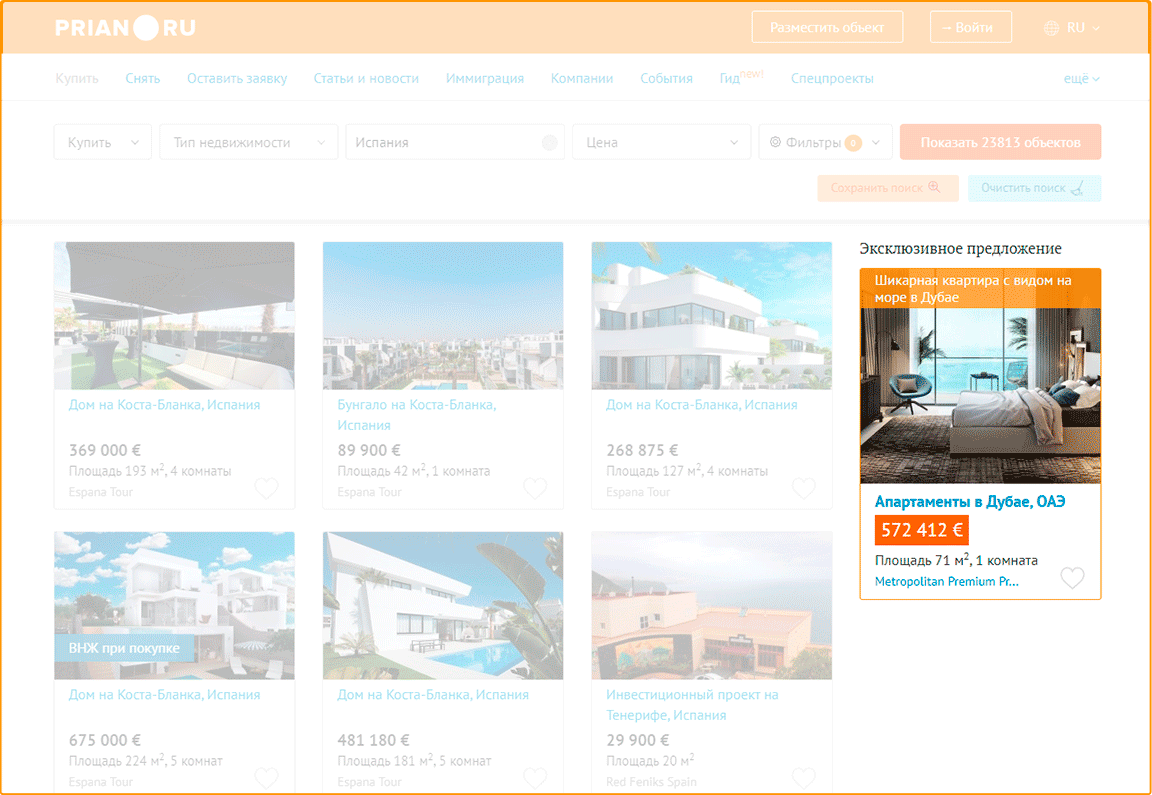Screen dimensions: 1152x795
Task: Clear the Испания field with round icon
Action: (x=549, y=143)
